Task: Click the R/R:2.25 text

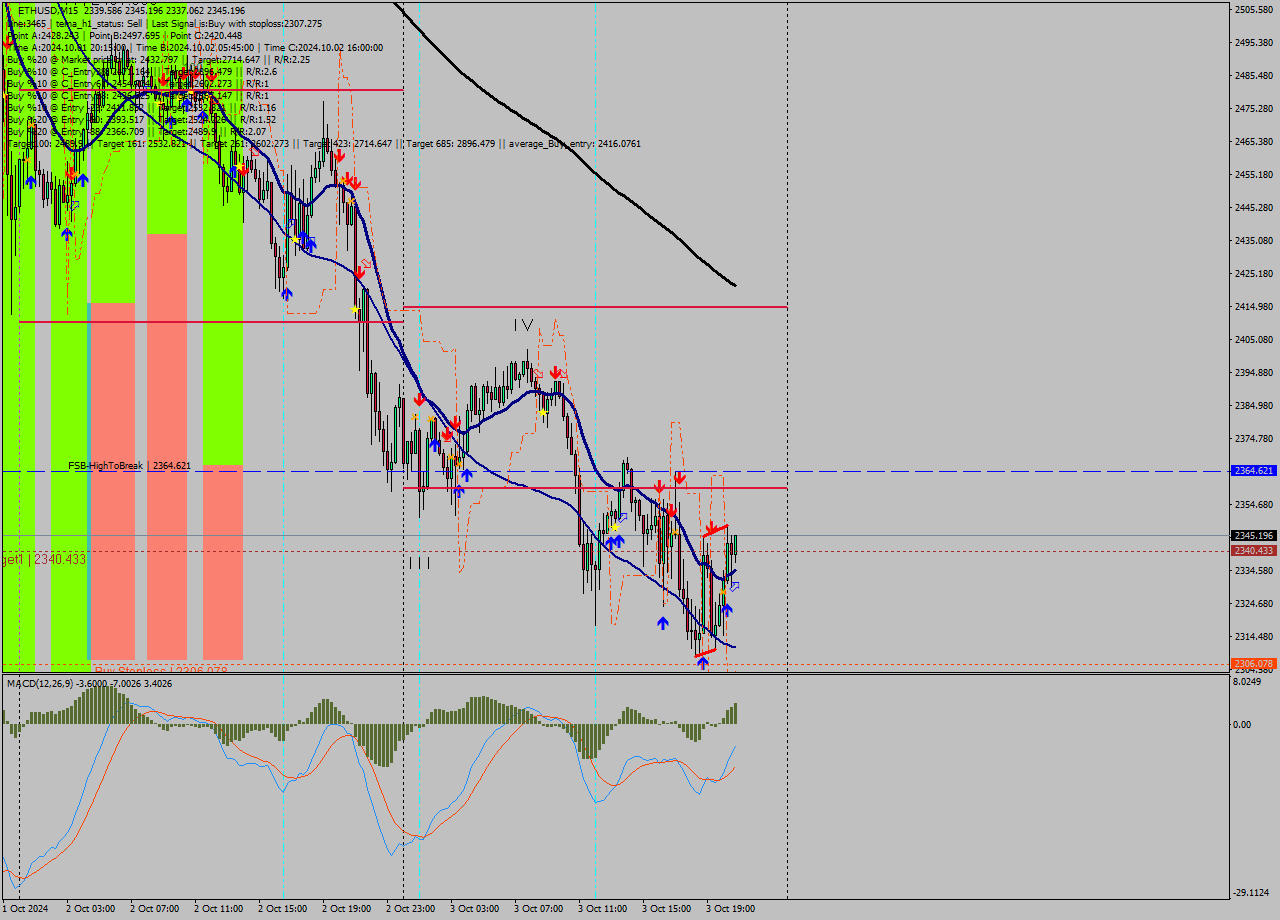Action: (x=290, y=59)
